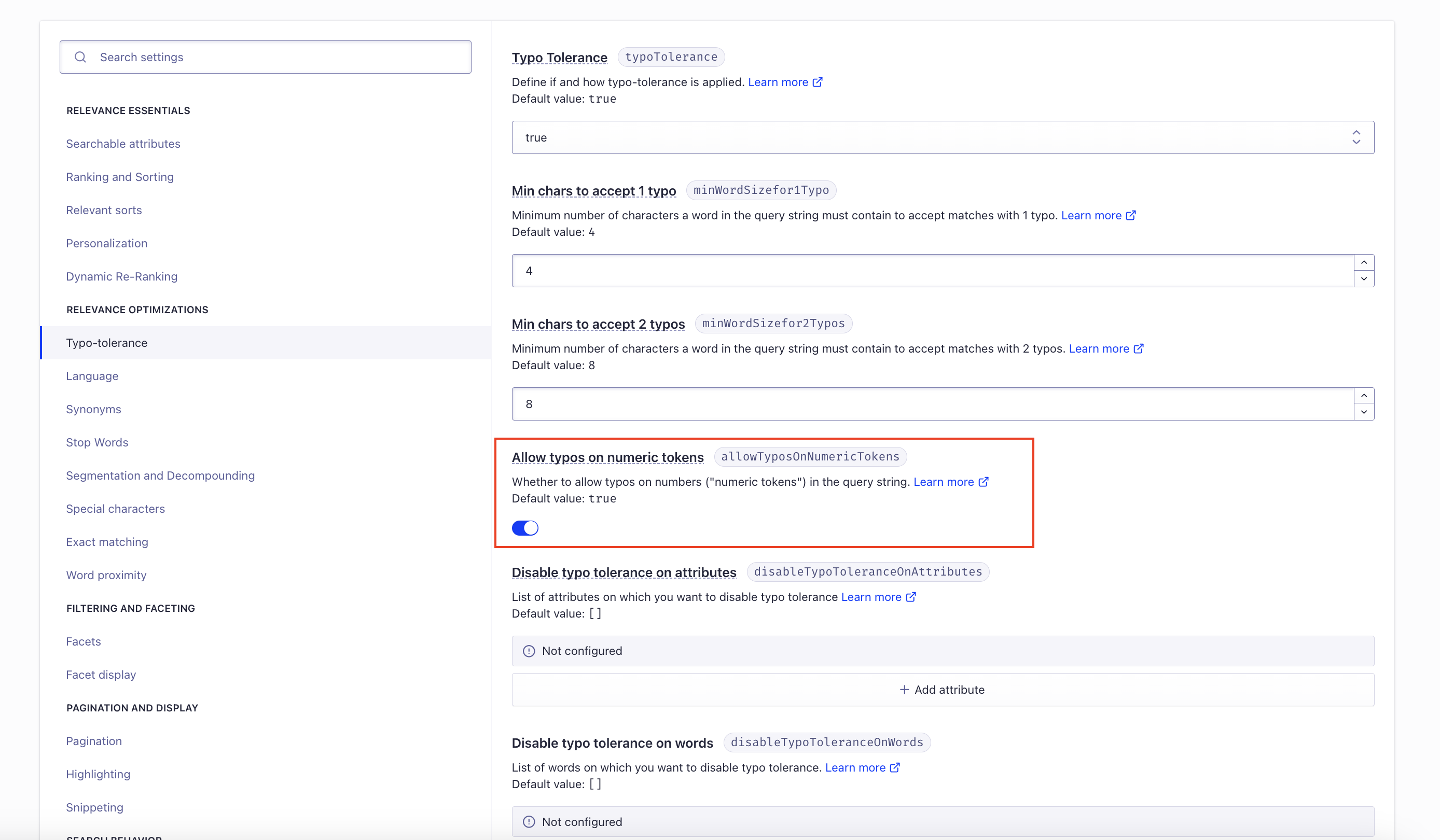The image size is (1440, 840).
Task: Click Min chars to accept 1 typo heading
Action: coord(594,191)
